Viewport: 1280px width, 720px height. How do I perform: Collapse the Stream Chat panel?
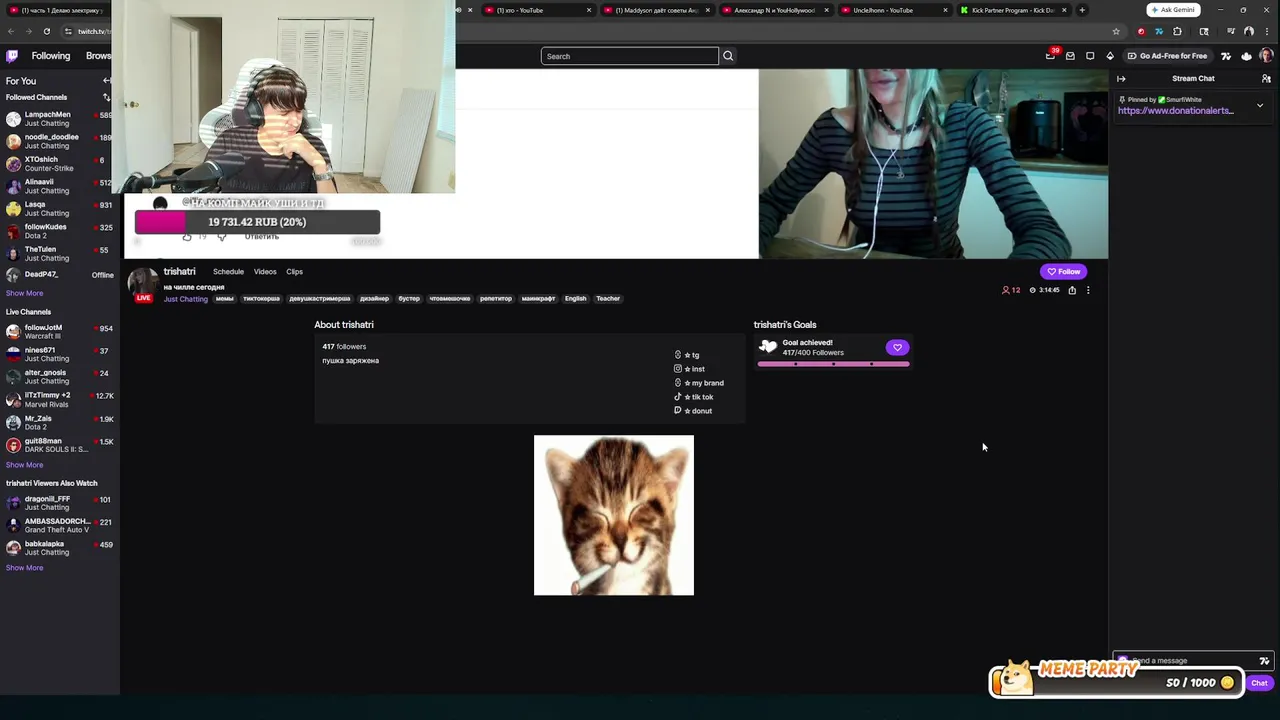click(x=1121, y=78)
